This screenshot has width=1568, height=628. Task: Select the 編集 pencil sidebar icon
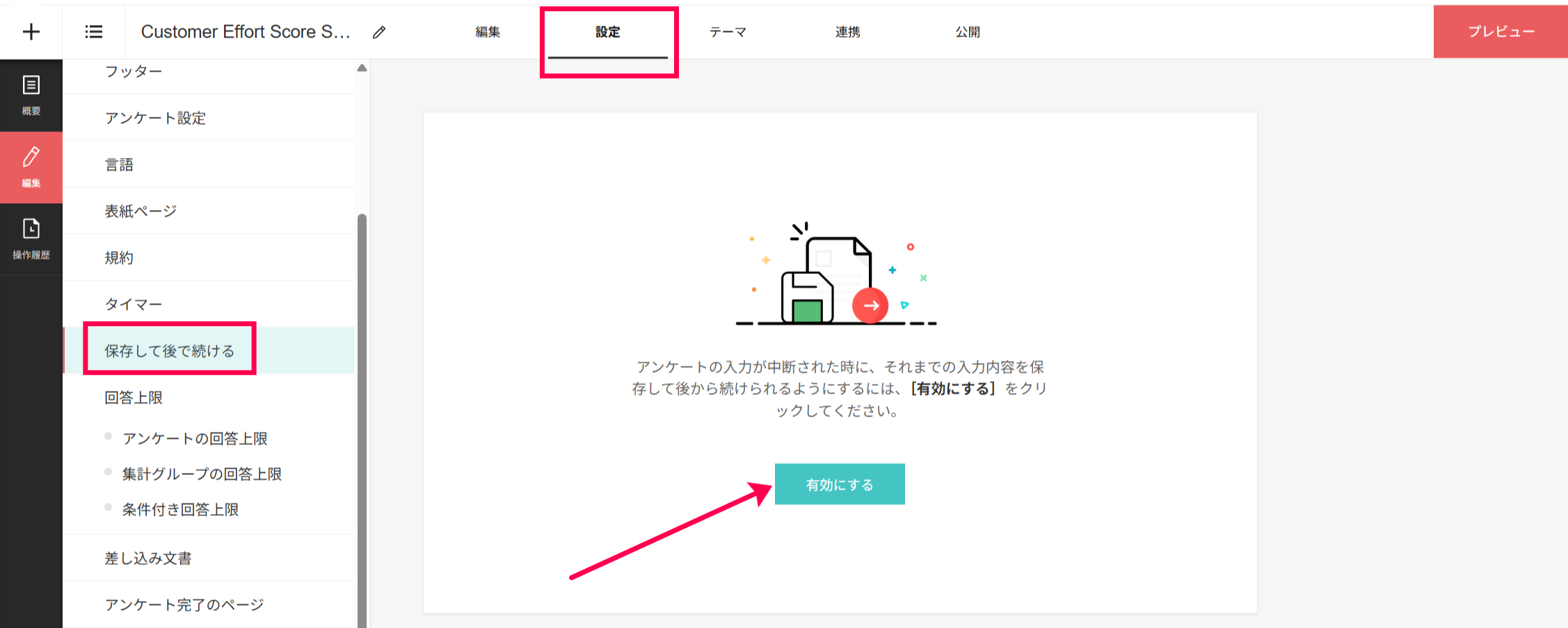click(31, 167)
